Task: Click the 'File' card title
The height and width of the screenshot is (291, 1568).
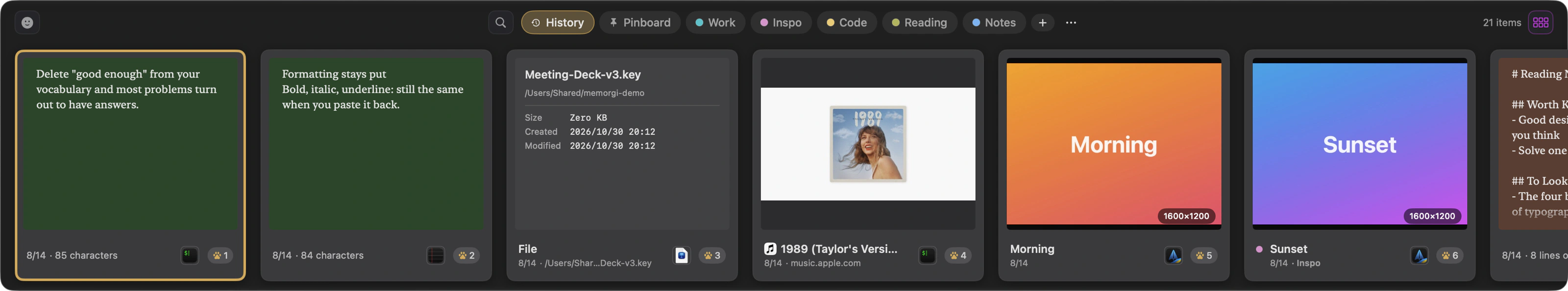Action: point(527,249)
